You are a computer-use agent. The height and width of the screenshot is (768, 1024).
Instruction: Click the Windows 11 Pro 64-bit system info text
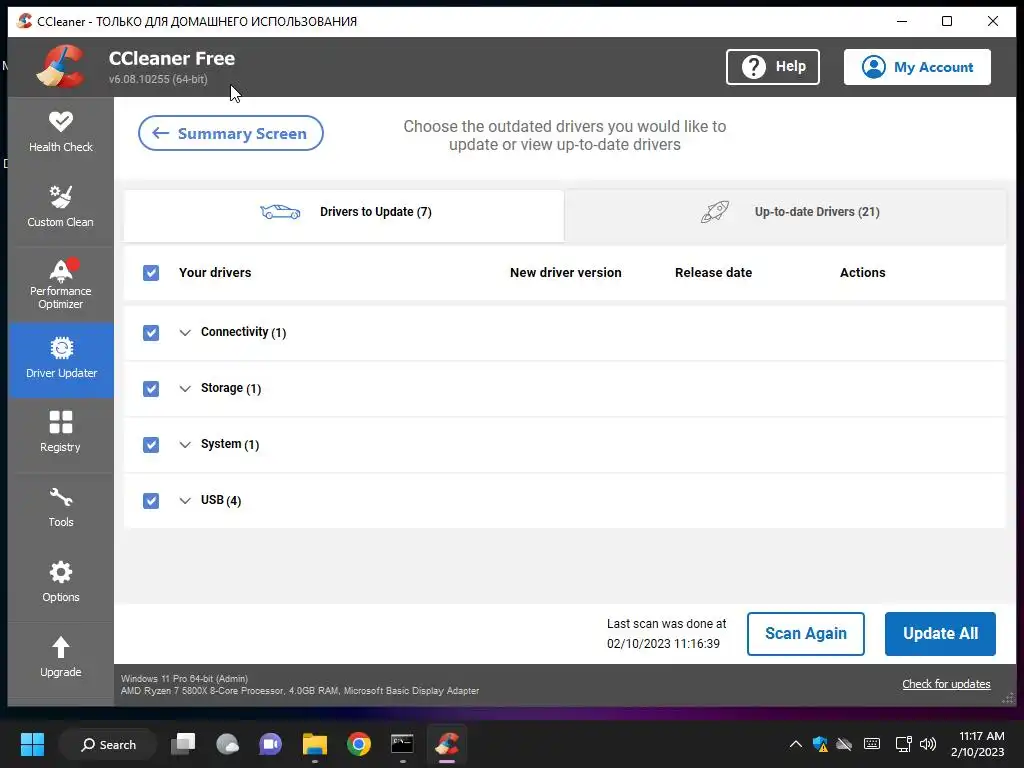coord(184,679)
